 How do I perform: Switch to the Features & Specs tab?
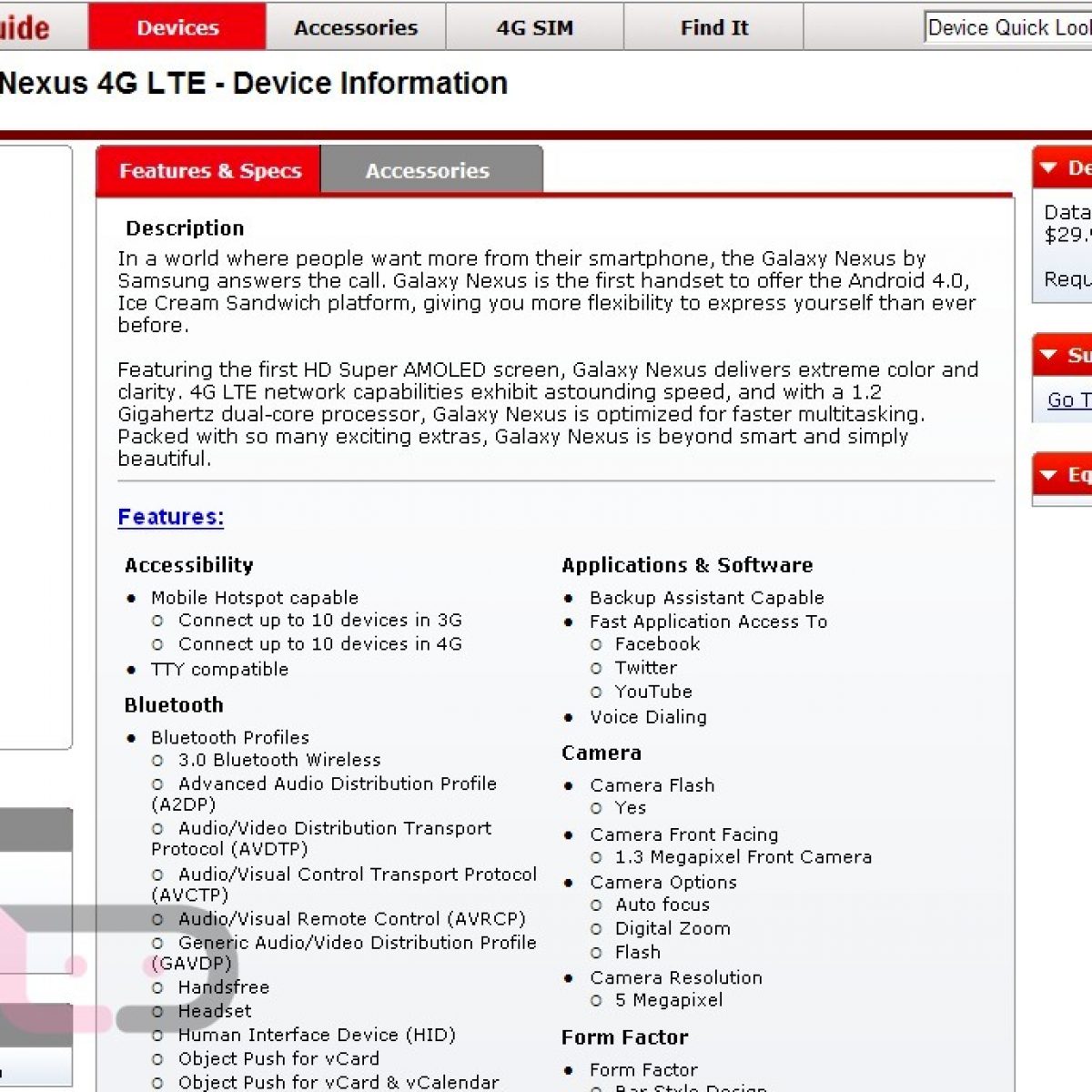[209, 171]
